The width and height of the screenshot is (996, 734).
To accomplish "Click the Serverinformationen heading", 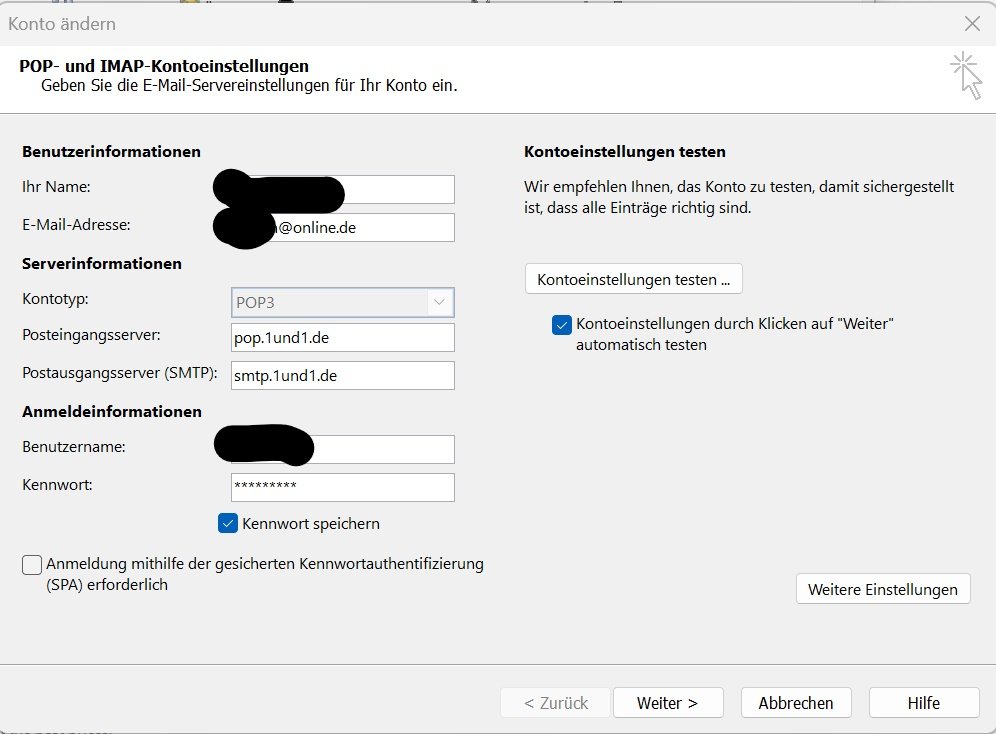I will pos(102,264).
